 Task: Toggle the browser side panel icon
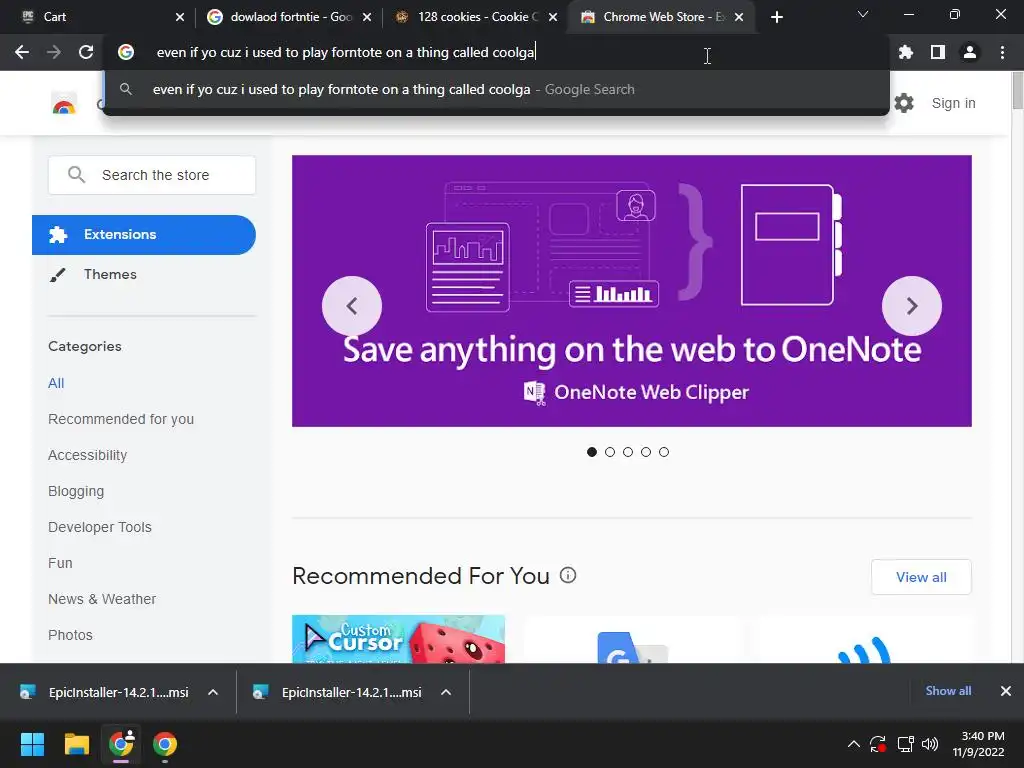click(938, 52)
